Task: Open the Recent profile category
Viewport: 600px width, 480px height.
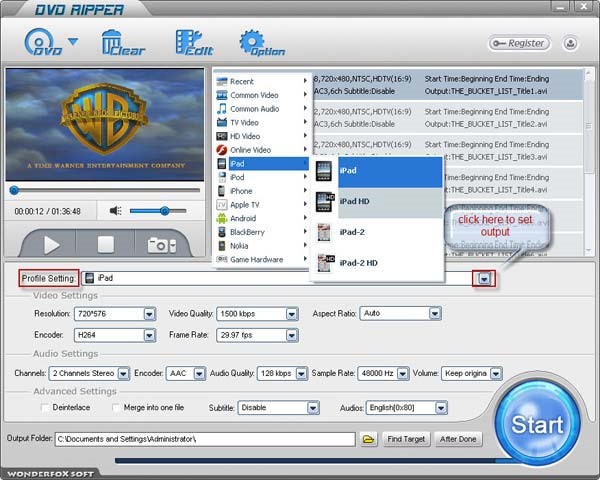Action: (x=262, y=82)
